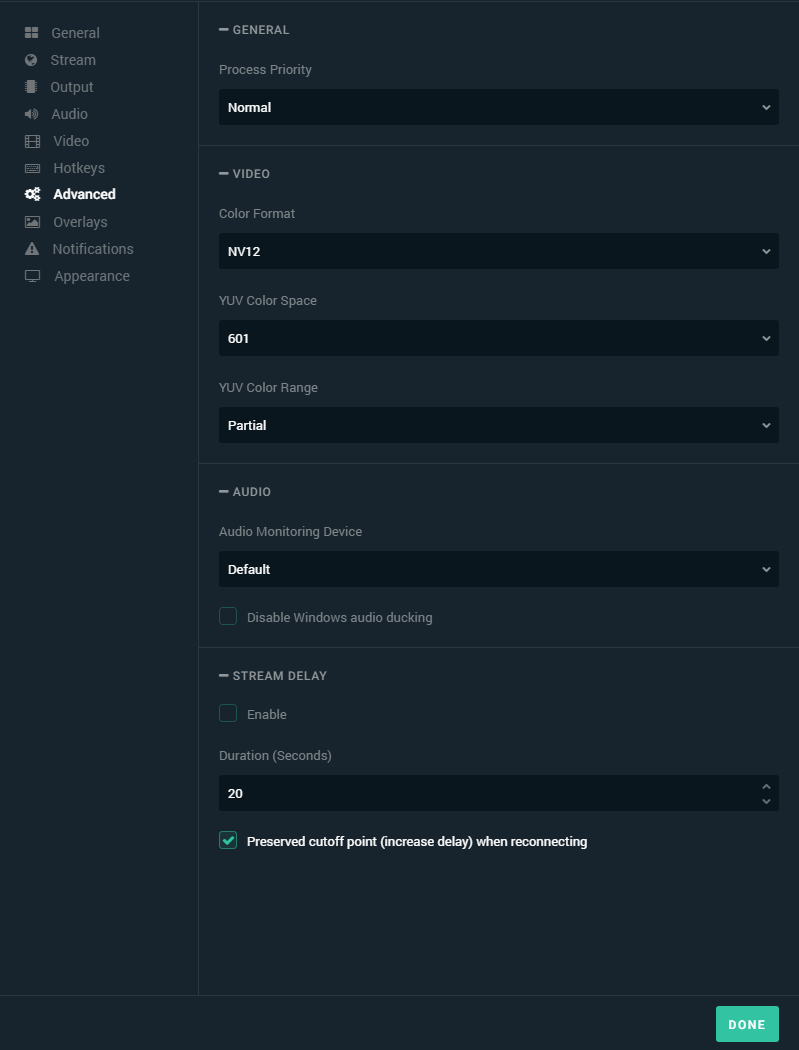Go to Output settings
Viewport: 799px width, 1050px height.
point(72,87)
